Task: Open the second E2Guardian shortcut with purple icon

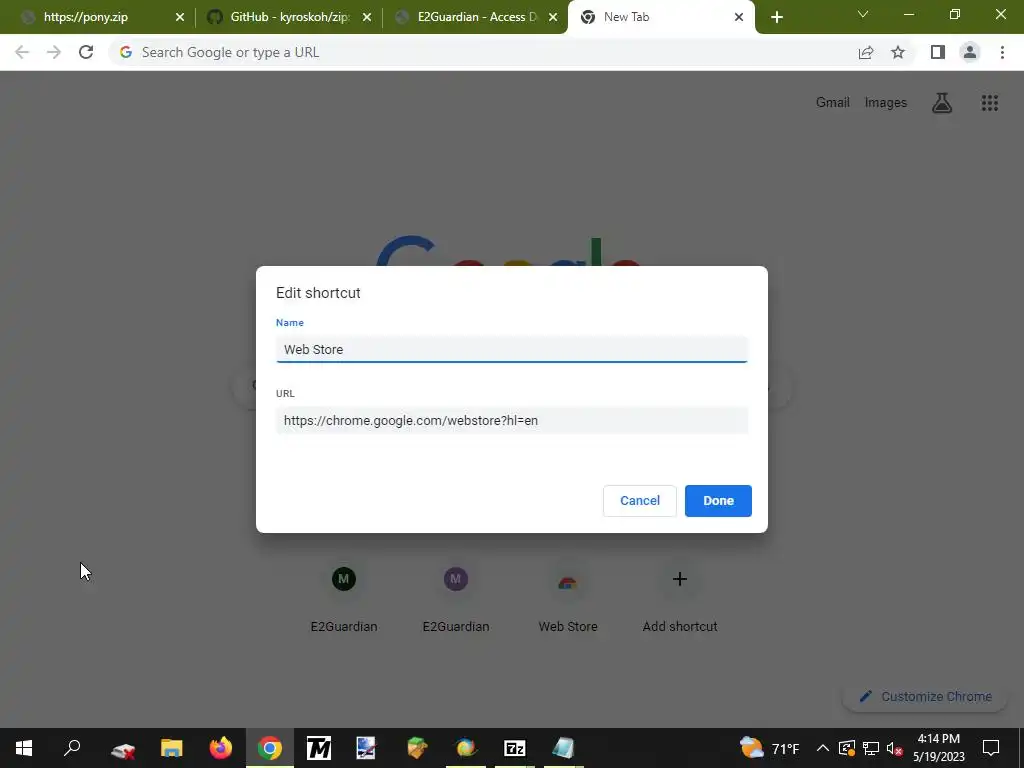Action: click(456, 597)
